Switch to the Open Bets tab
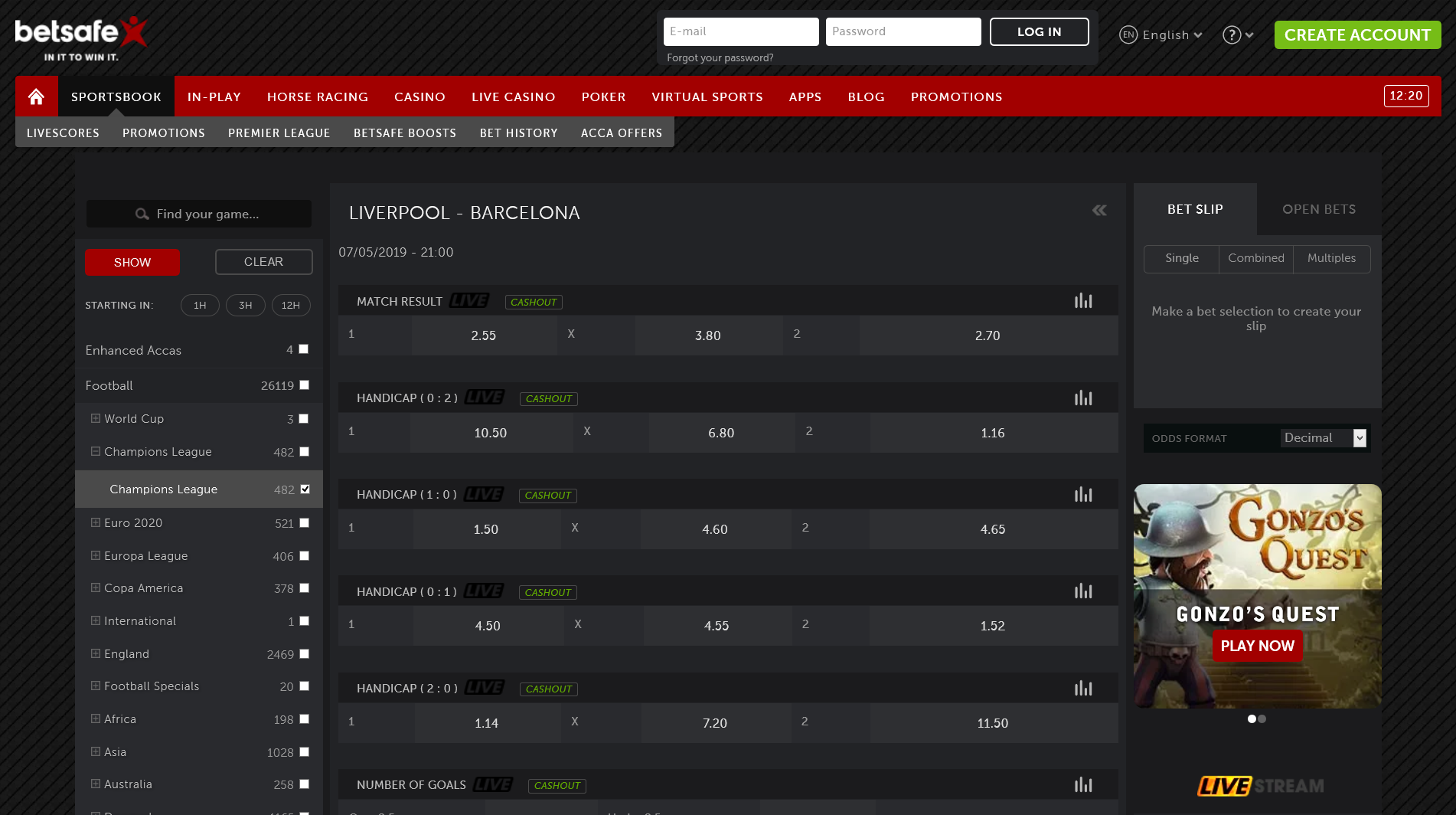 point(1319,209)
